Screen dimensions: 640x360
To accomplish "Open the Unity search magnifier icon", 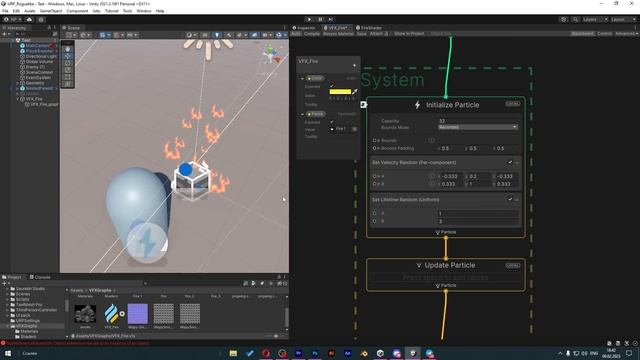I will click(575, 19).
